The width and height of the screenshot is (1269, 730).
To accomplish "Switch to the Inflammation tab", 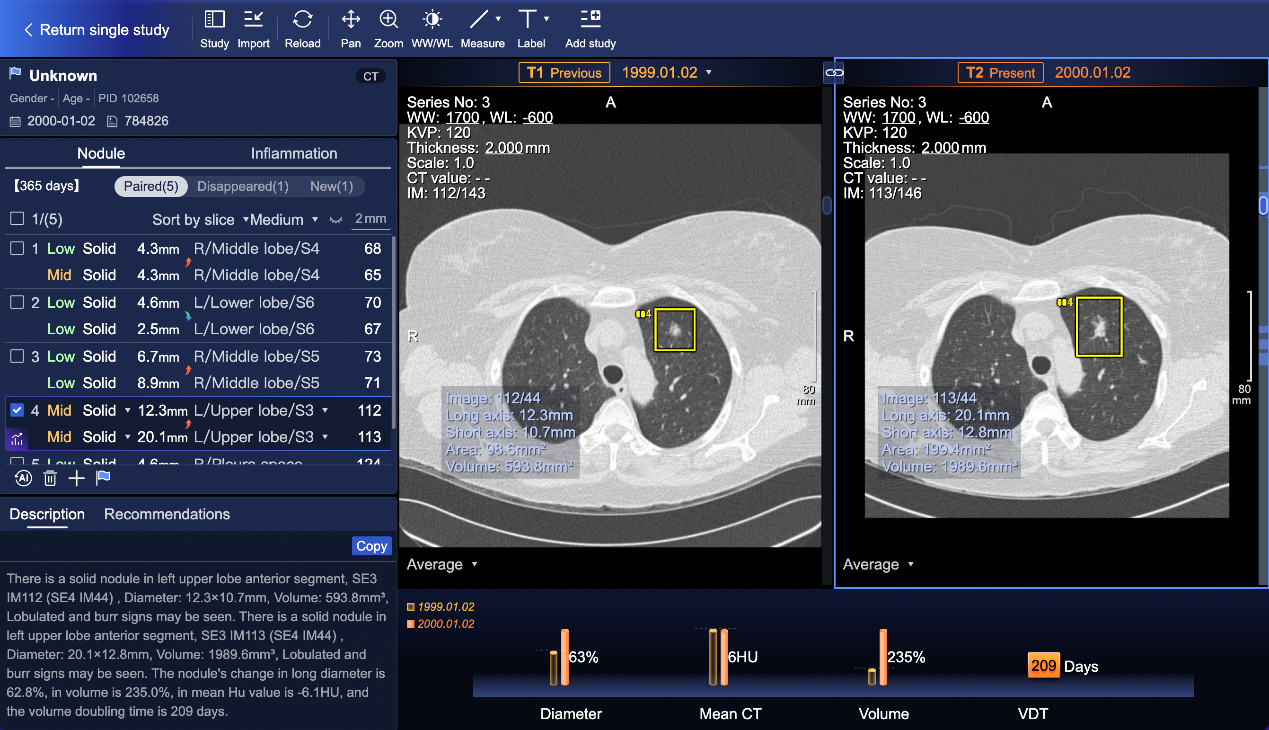I will (x=294, y=154).
